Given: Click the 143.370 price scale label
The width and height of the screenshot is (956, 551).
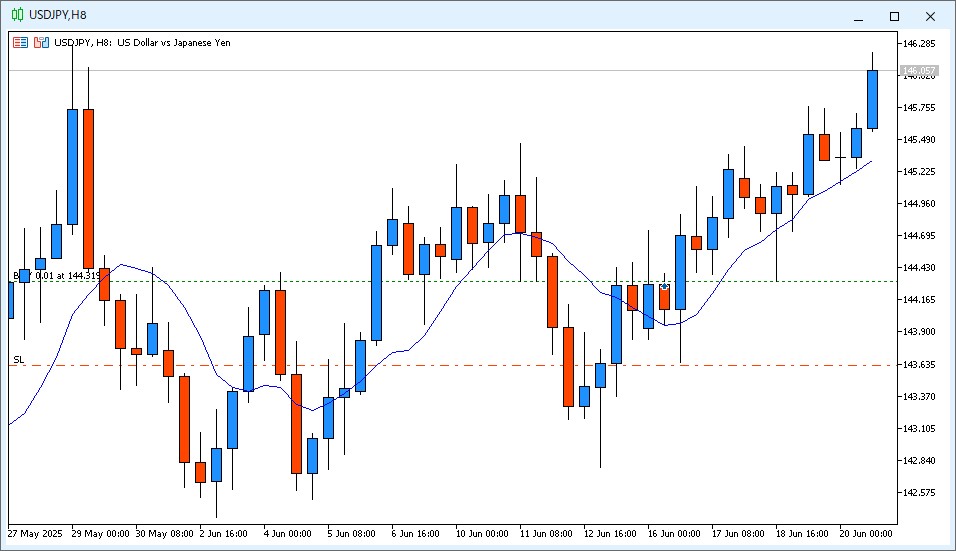Looking at the screenshot, I should click(x=919, y=396).
